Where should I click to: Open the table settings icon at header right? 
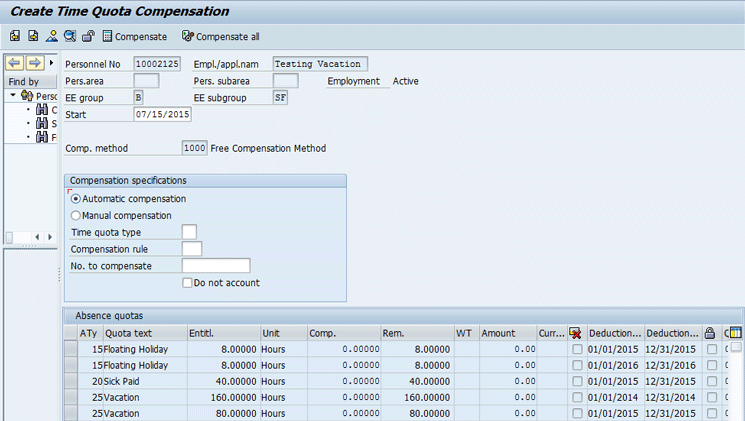(735, 333)
